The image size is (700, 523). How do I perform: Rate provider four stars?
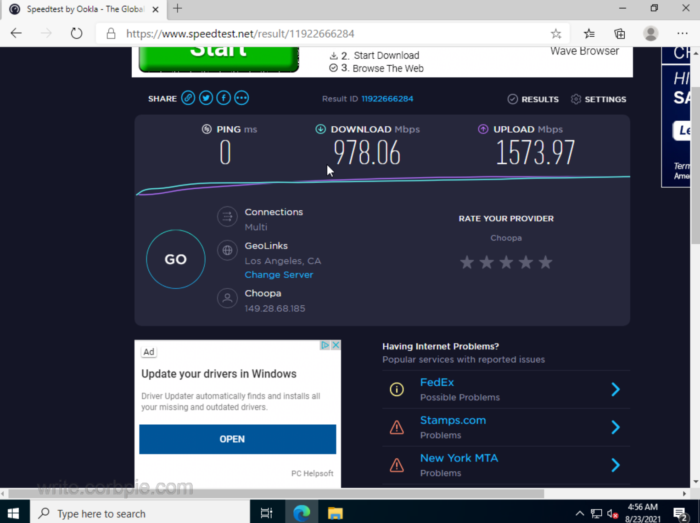[x=526, y=262]
